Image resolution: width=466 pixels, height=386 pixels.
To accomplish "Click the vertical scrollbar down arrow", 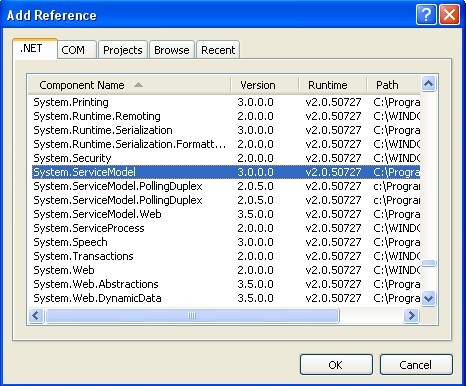I will pyautogui.click(x=428, y=298).
